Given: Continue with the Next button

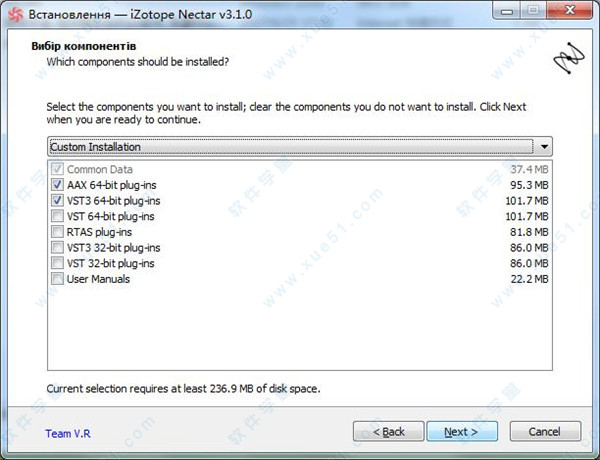Looking at the screenshot, I should (x=462, y=432).
